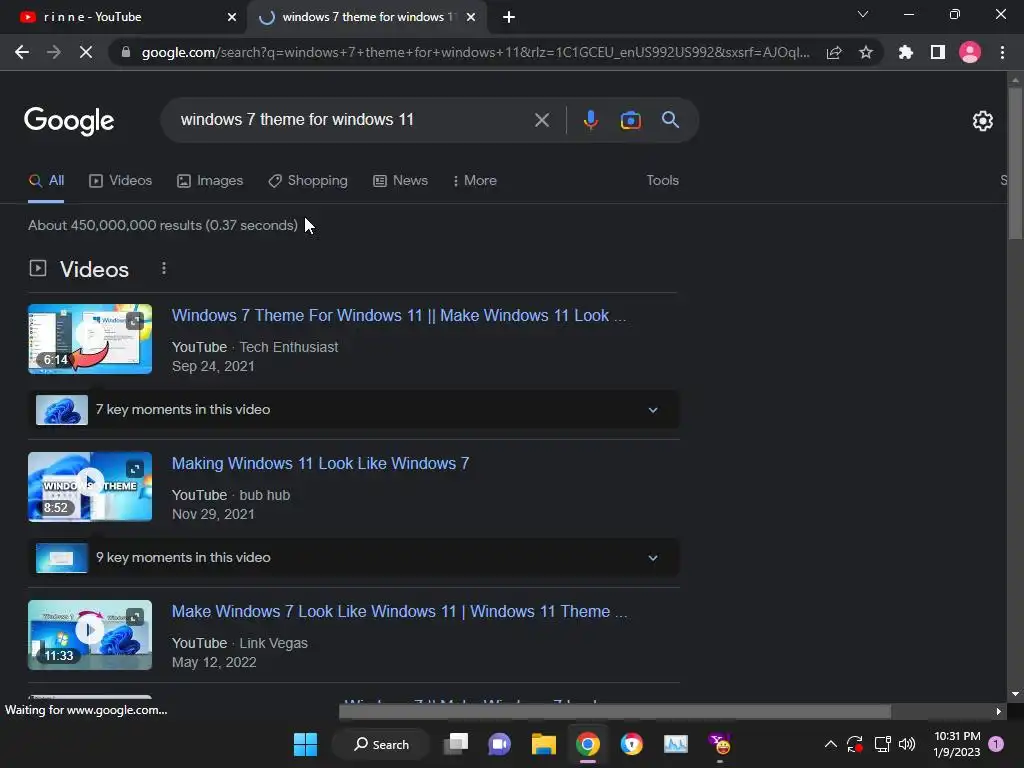Click the Windows taskbar Search box
The height and width of the screenshot is (768, 1024).
tap(381, 744)
